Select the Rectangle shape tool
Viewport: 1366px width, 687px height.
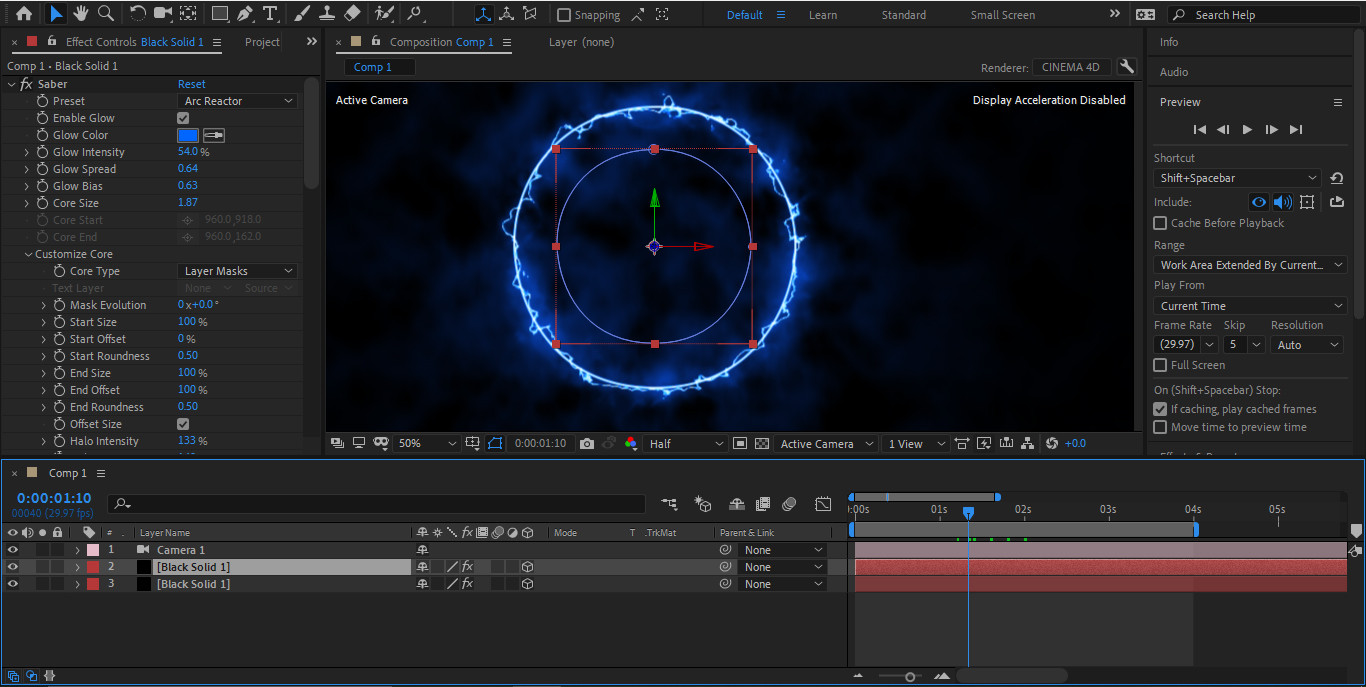tap(220, 14)
